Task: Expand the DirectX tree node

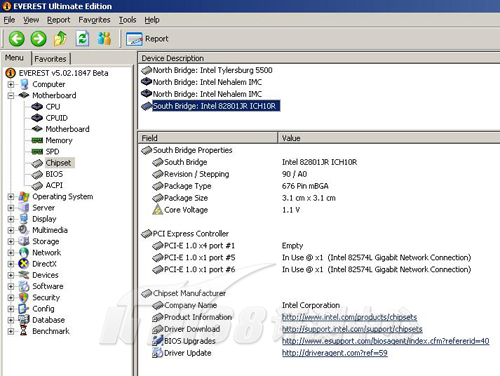Action: [11, 264]
